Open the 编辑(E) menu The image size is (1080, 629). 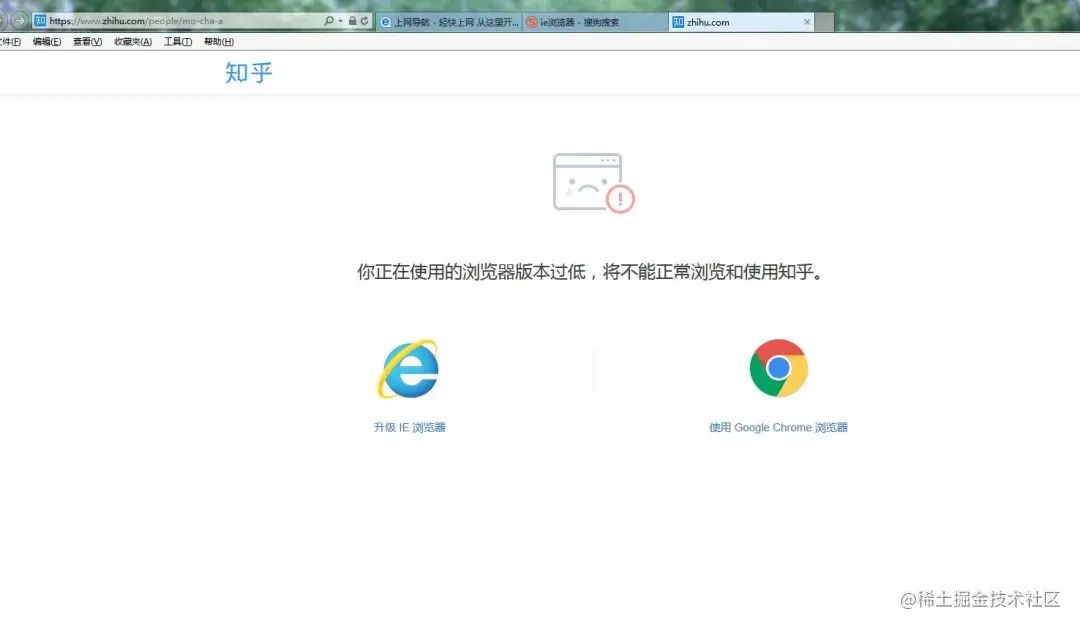coord(47,41)
